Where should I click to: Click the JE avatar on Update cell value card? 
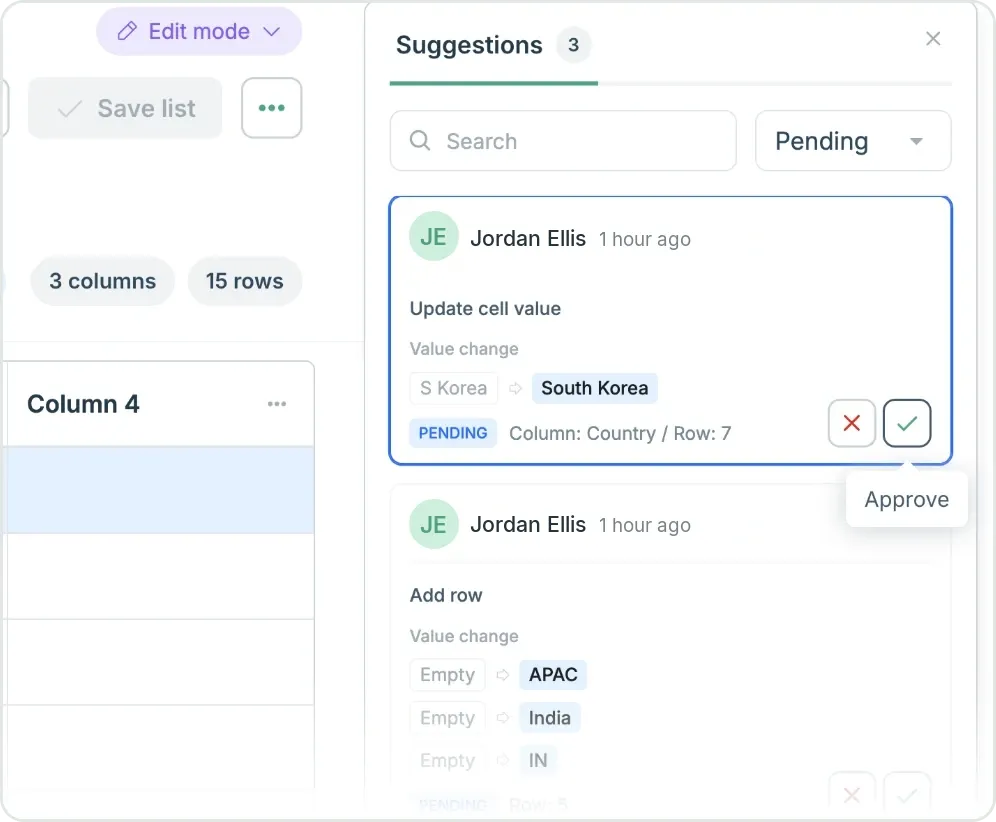coord(434,236)
